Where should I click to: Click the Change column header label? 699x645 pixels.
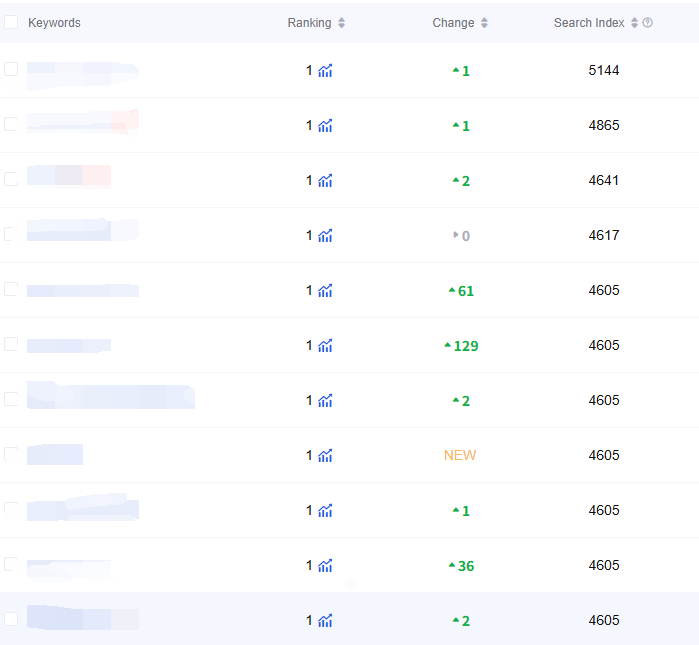coord(453,23)
